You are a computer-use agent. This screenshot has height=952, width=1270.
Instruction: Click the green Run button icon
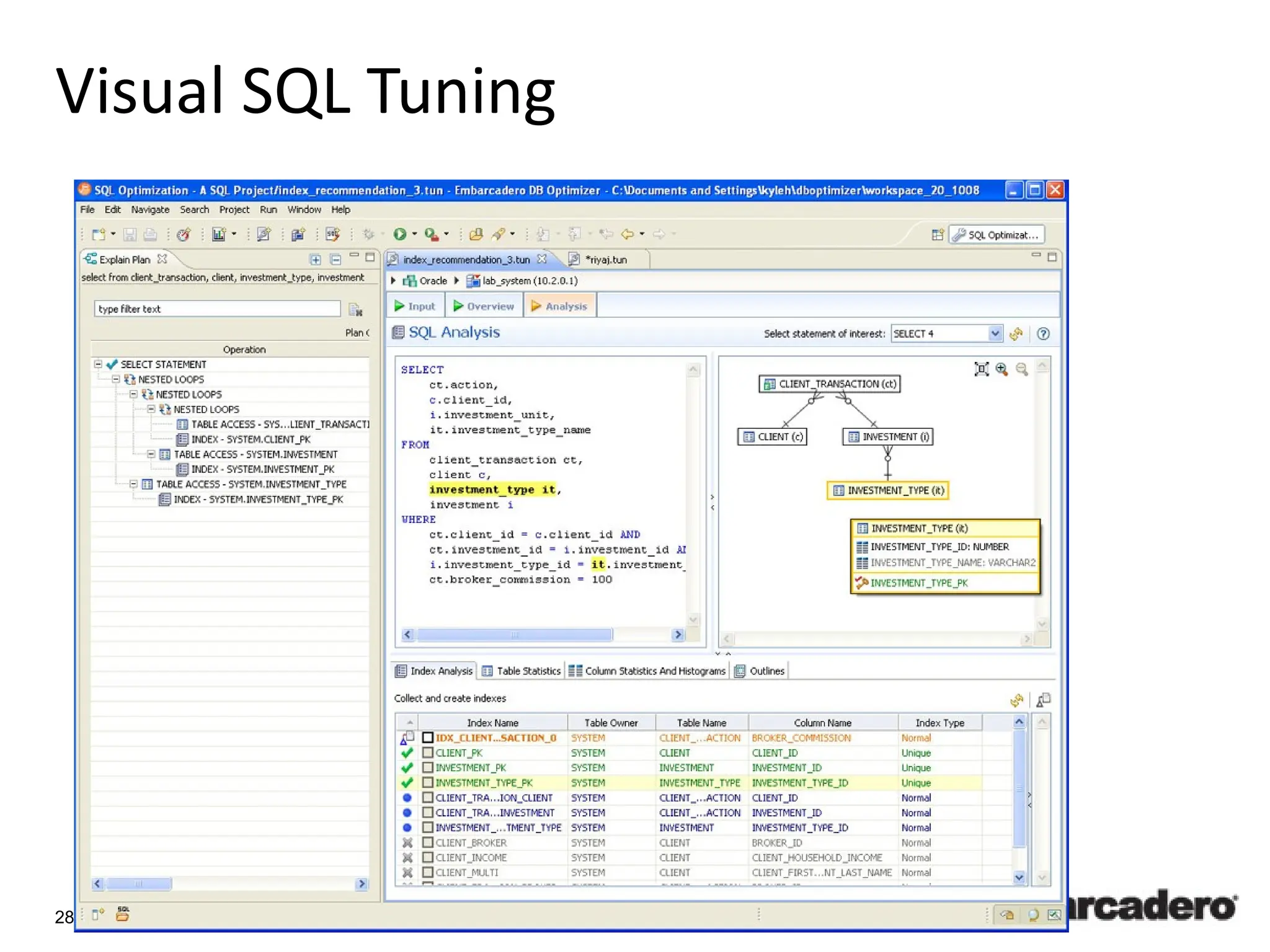(400, 234)
